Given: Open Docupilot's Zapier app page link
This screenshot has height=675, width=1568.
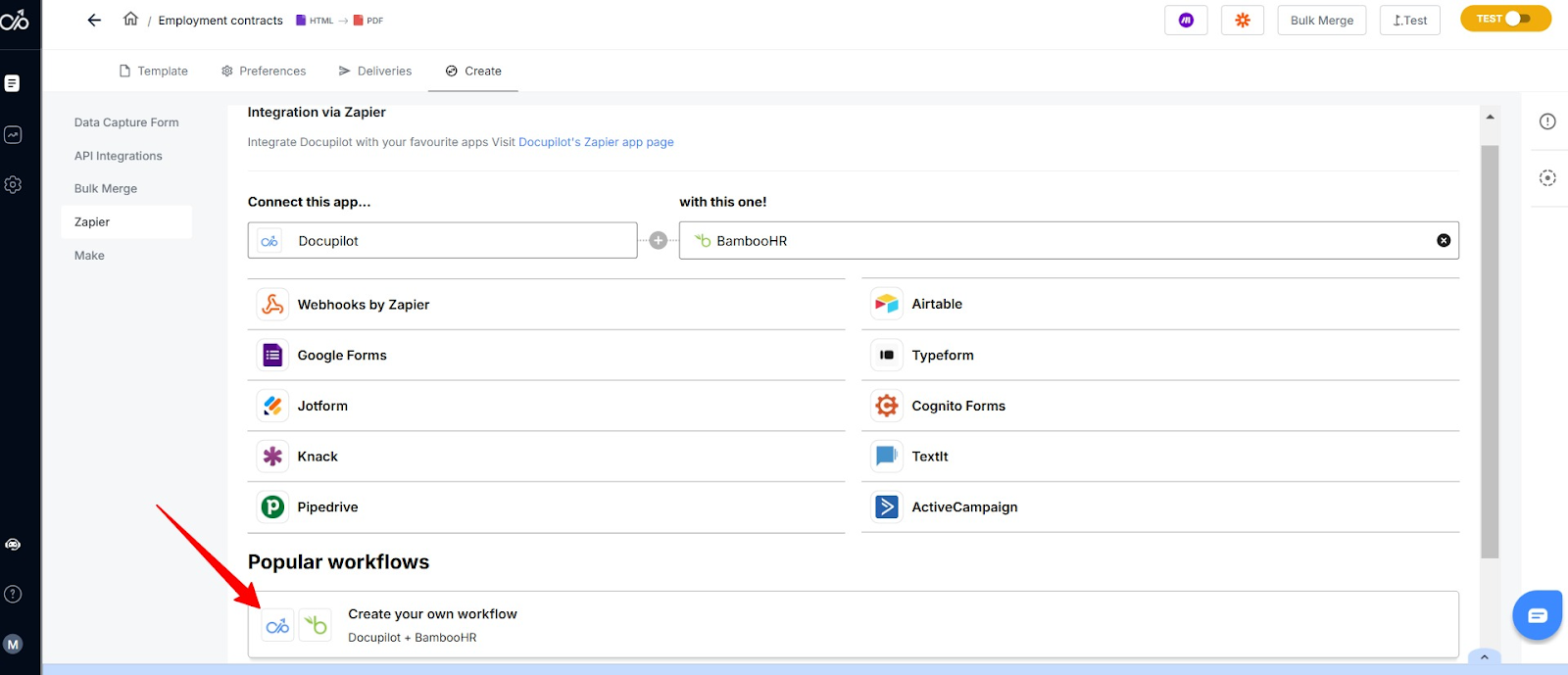Looking at the screenshot, I should (596, 142).
